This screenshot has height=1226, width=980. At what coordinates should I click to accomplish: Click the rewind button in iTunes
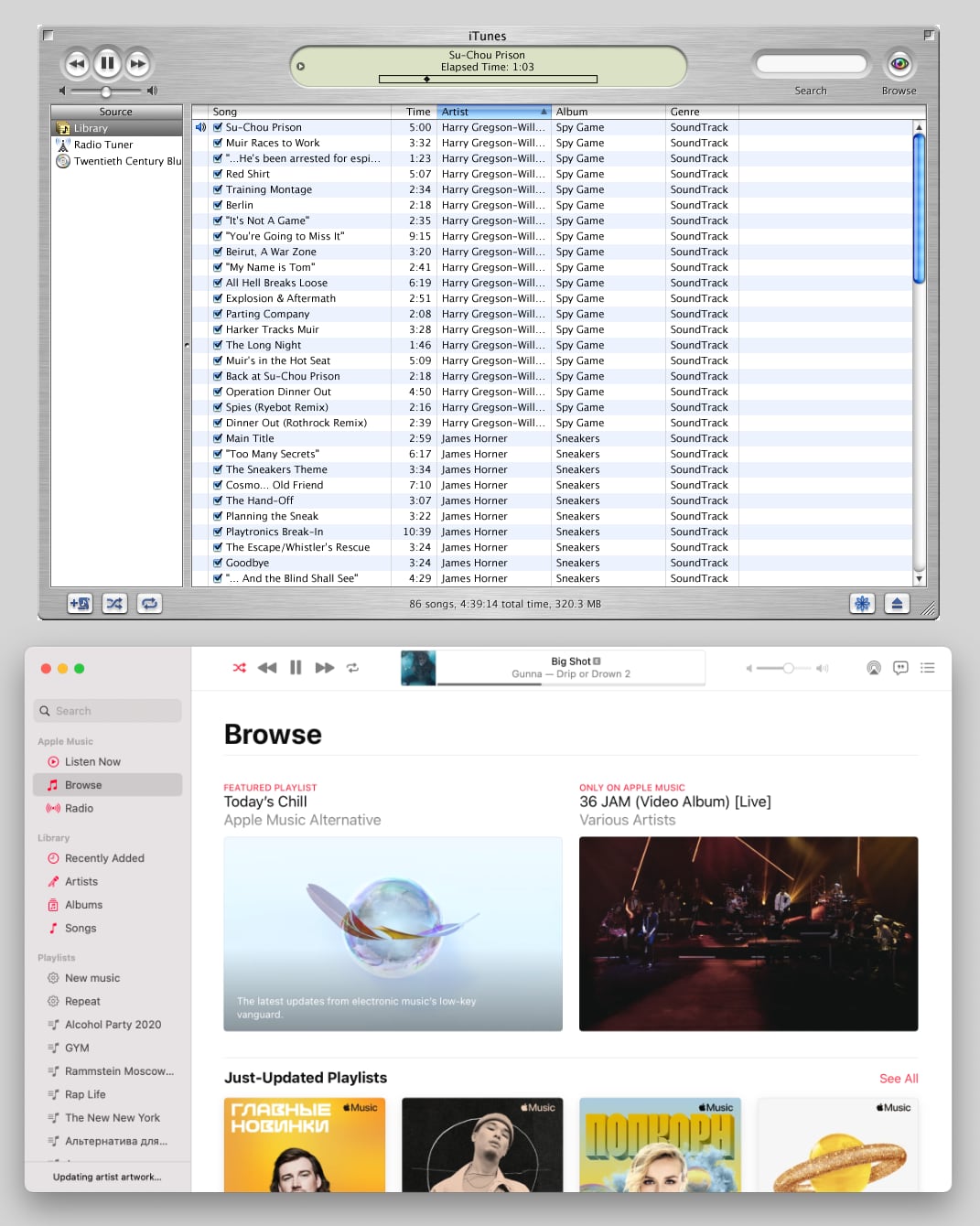77,63
